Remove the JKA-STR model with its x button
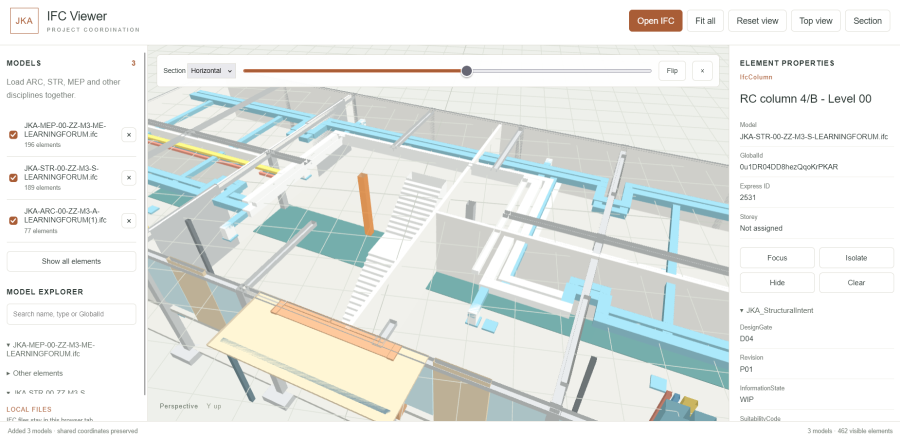 pyautogui.click(x=129, y=178)
